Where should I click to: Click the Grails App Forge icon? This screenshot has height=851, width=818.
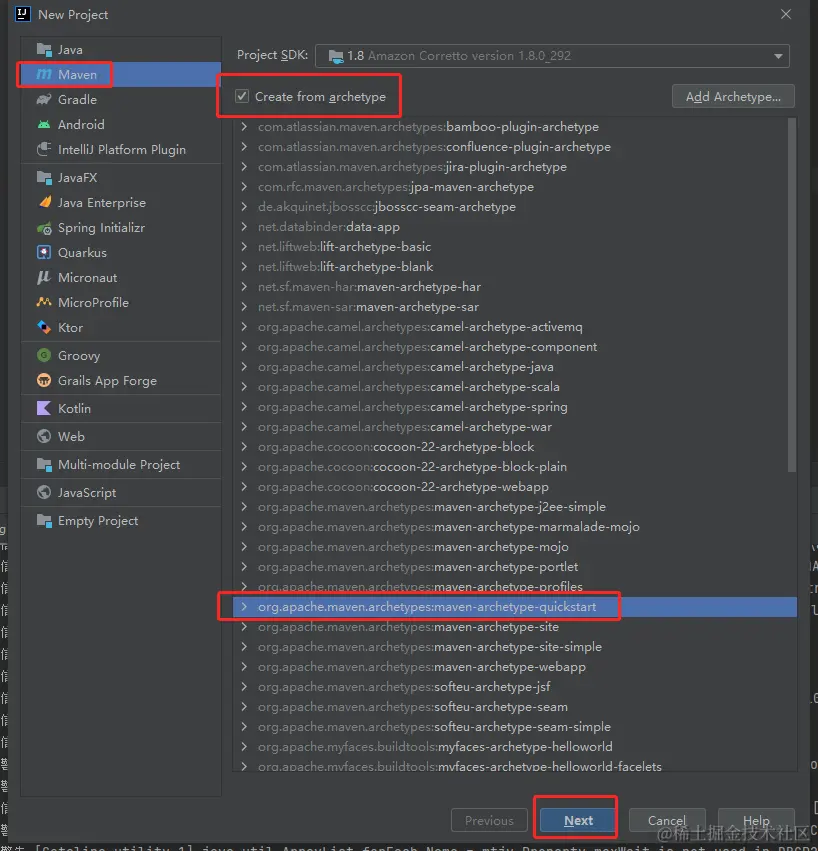tap(44, 380)
